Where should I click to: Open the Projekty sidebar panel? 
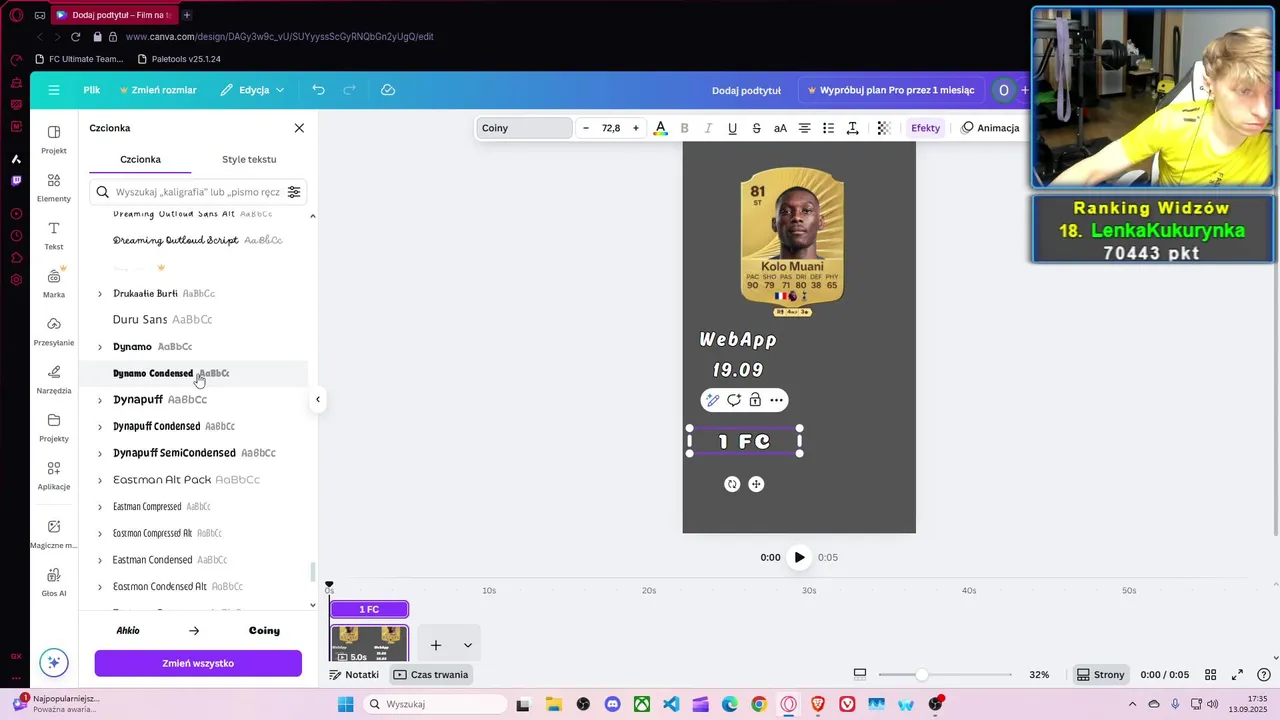(54, 427)
